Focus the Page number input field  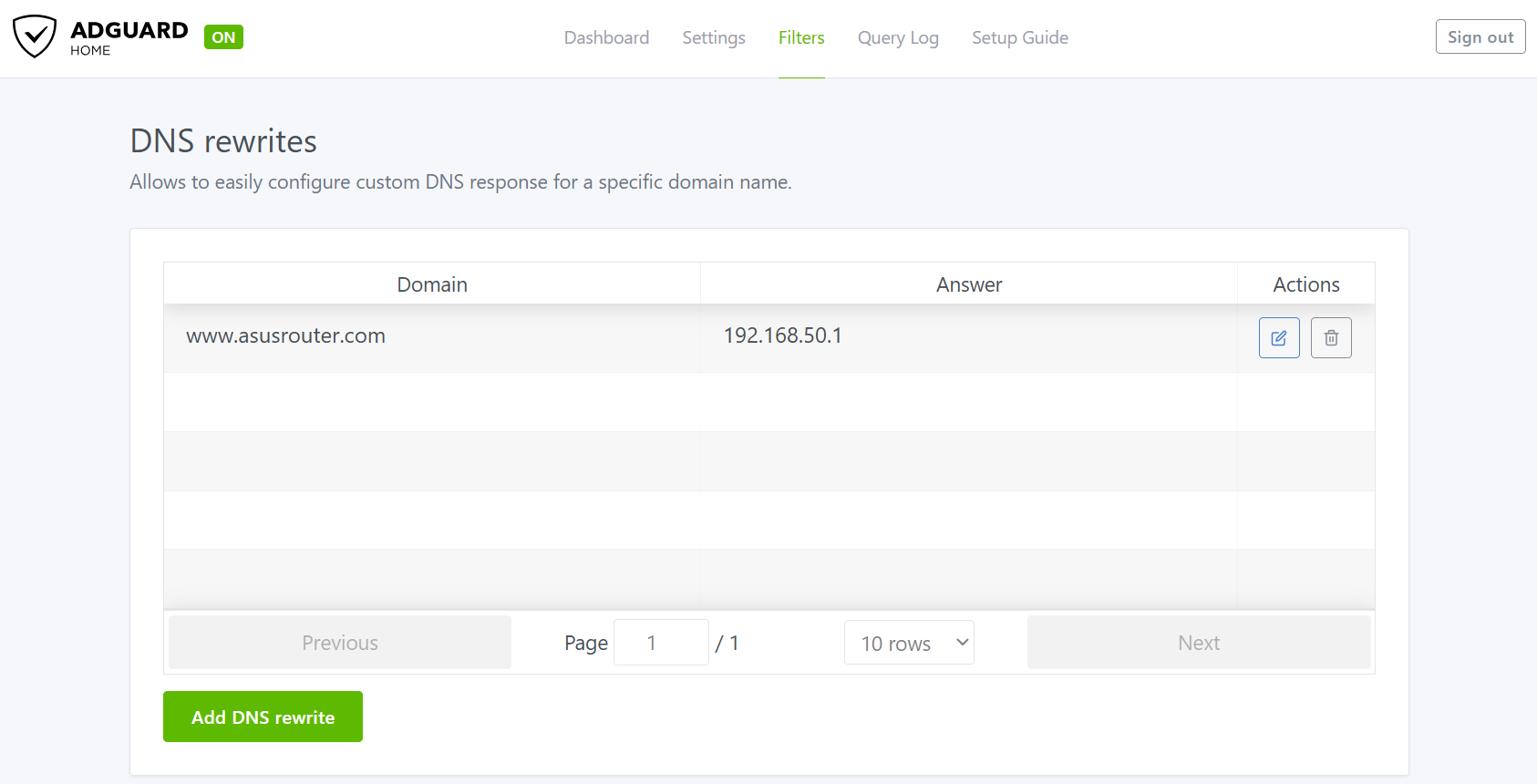tap(660, 643)
